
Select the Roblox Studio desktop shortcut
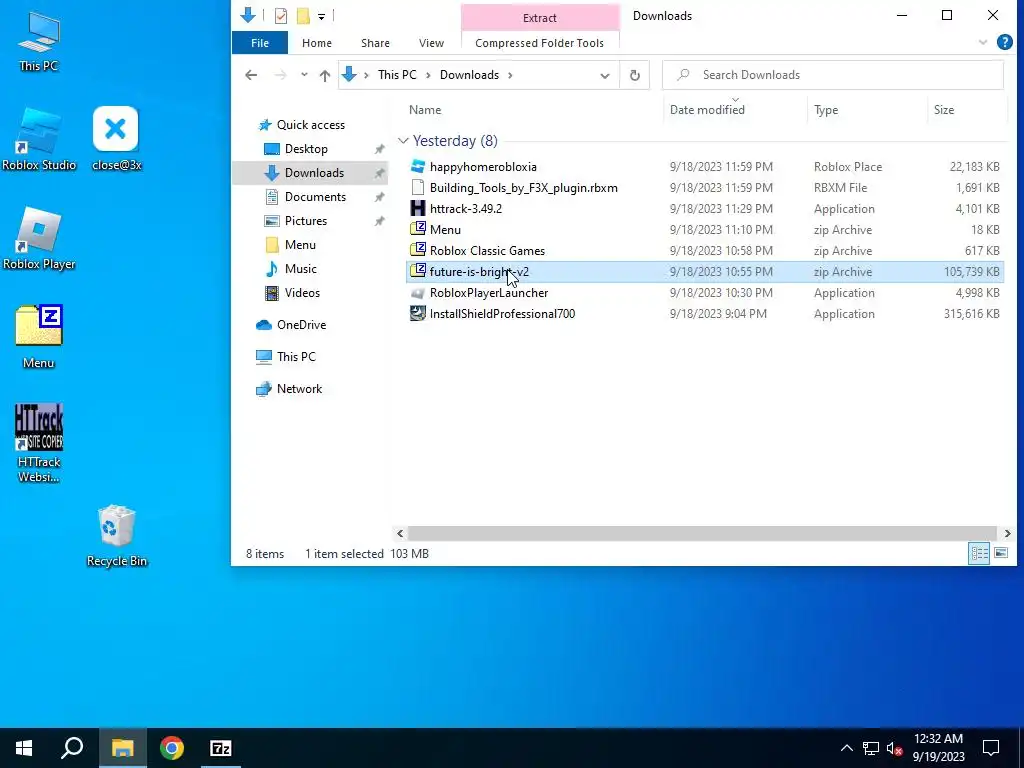point(39,139)
